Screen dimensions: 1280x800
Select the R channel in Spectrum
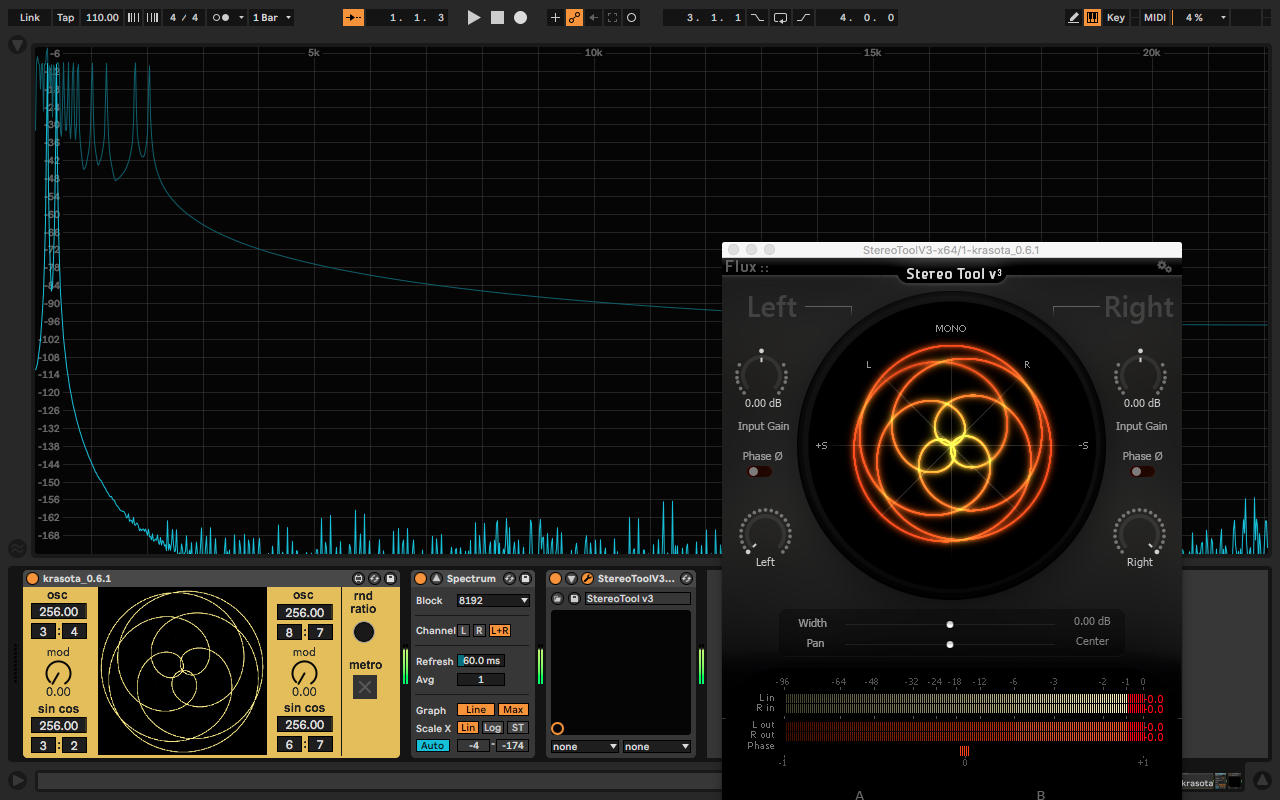coord(479,631)
